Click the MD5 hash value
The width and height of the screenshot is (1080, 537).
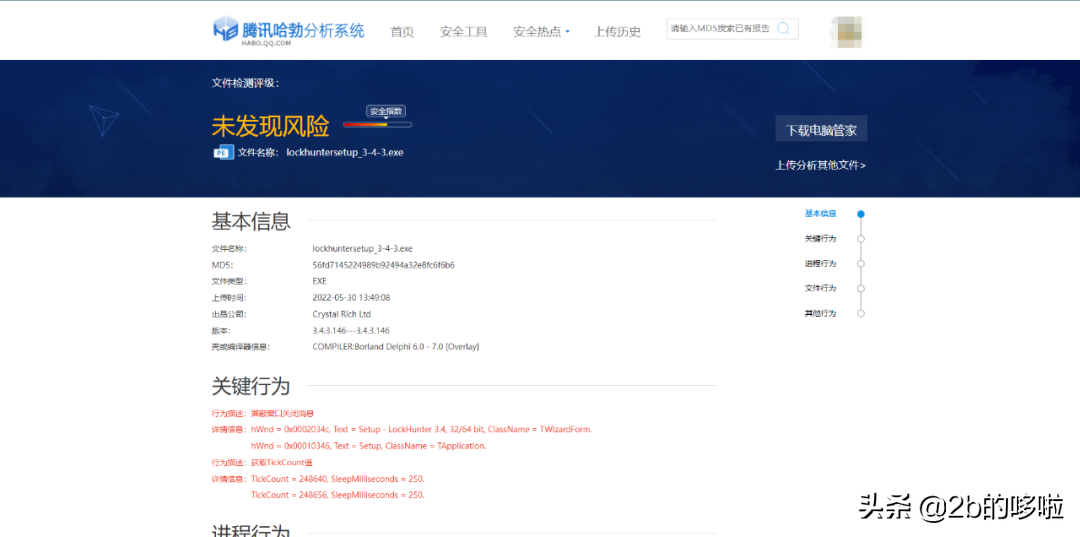pos(384,265)
